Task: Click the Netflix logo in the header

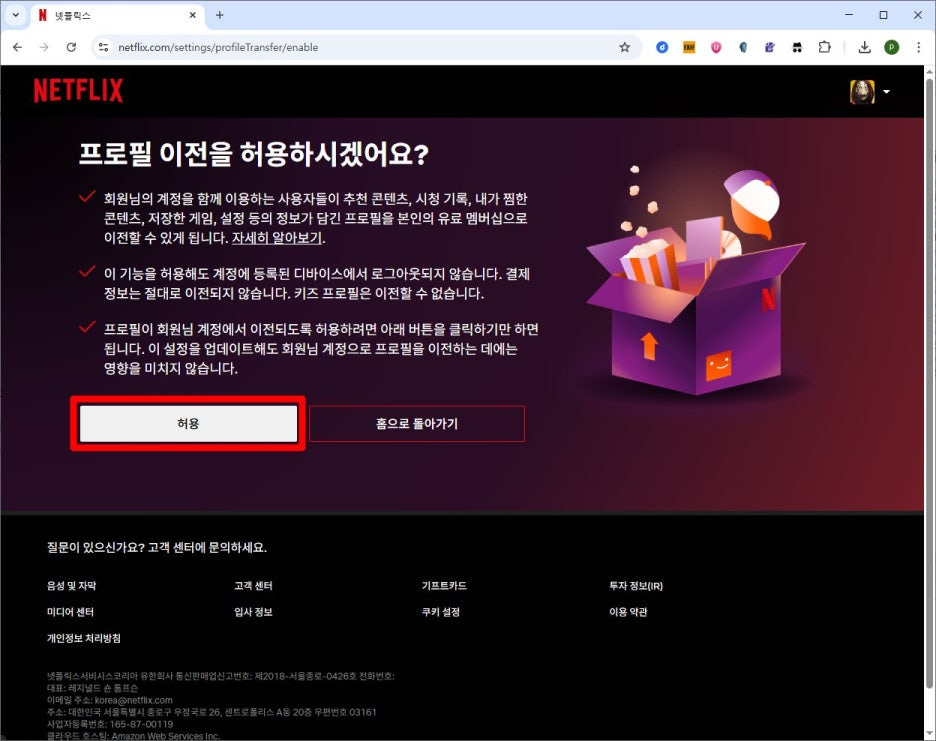Action: coord(78,91)
